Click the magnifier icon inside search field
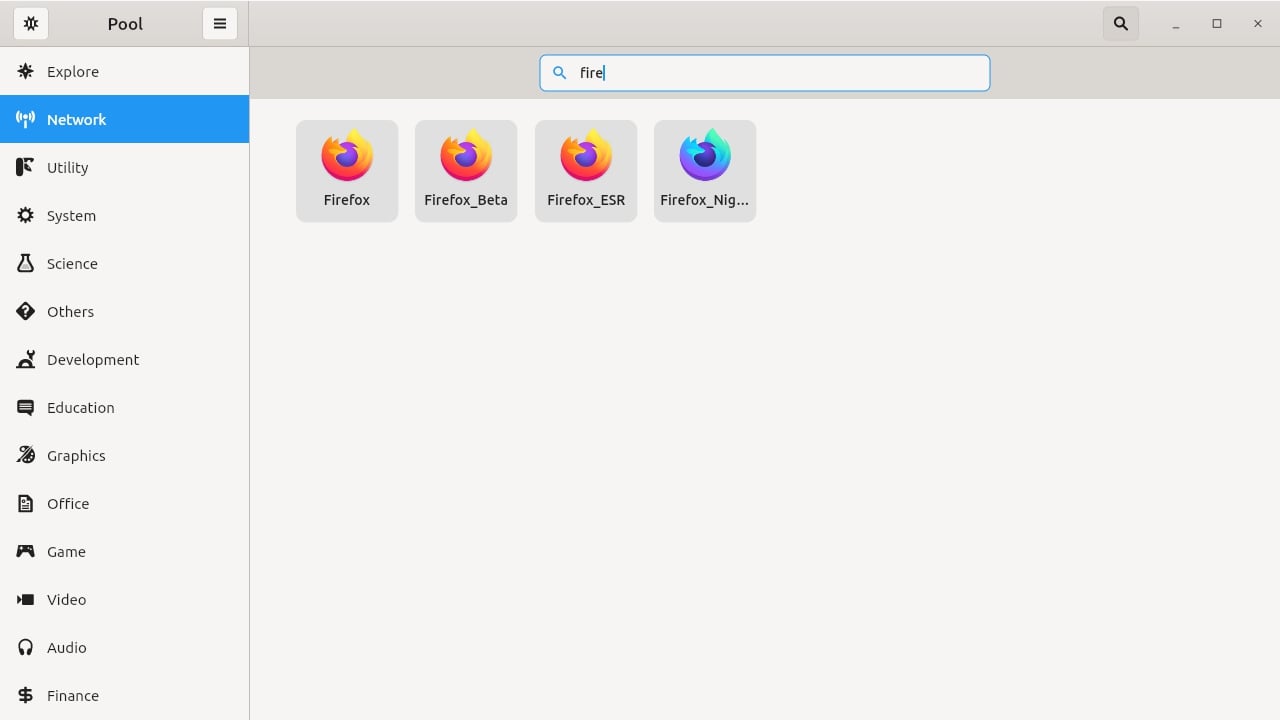 tap(560, 73)
